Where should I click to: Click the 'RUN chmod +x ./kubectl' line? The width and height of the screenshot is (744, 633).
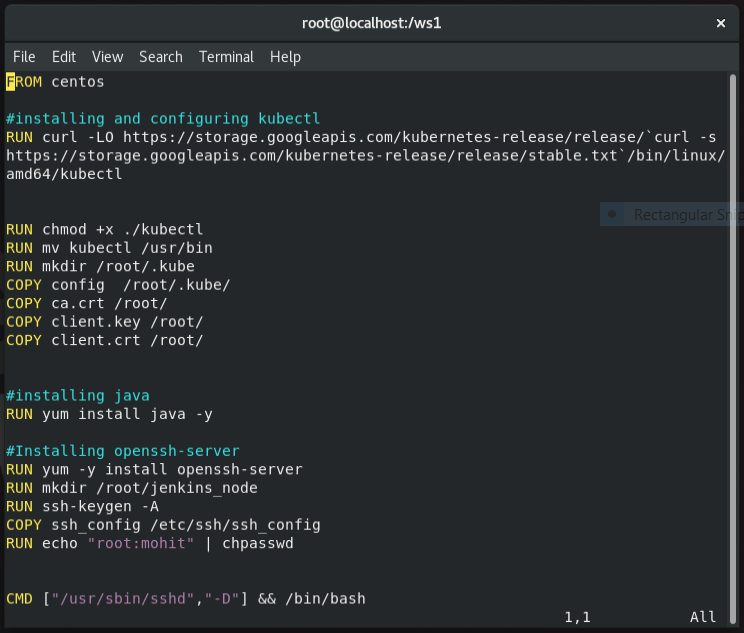pos(104,230)
